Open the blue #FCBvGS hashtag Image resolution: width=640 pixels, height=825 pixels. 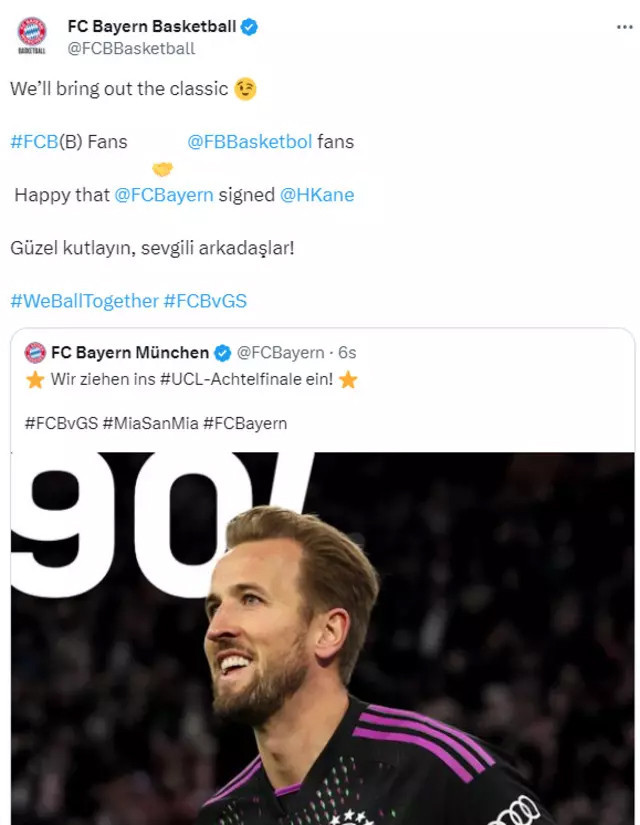[x=205, y=300]
